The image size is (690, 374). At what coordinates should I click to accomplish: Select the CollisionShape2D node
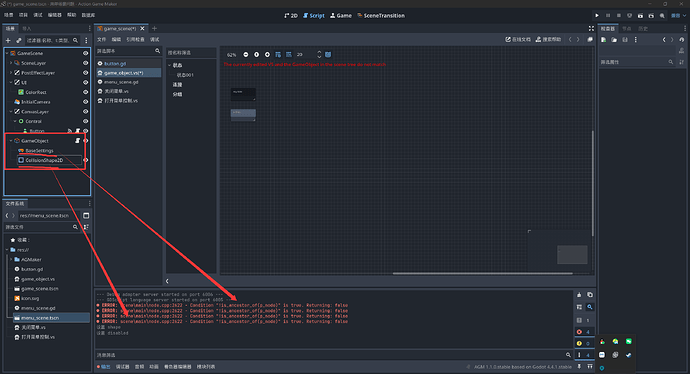click(x=44, y=160)
